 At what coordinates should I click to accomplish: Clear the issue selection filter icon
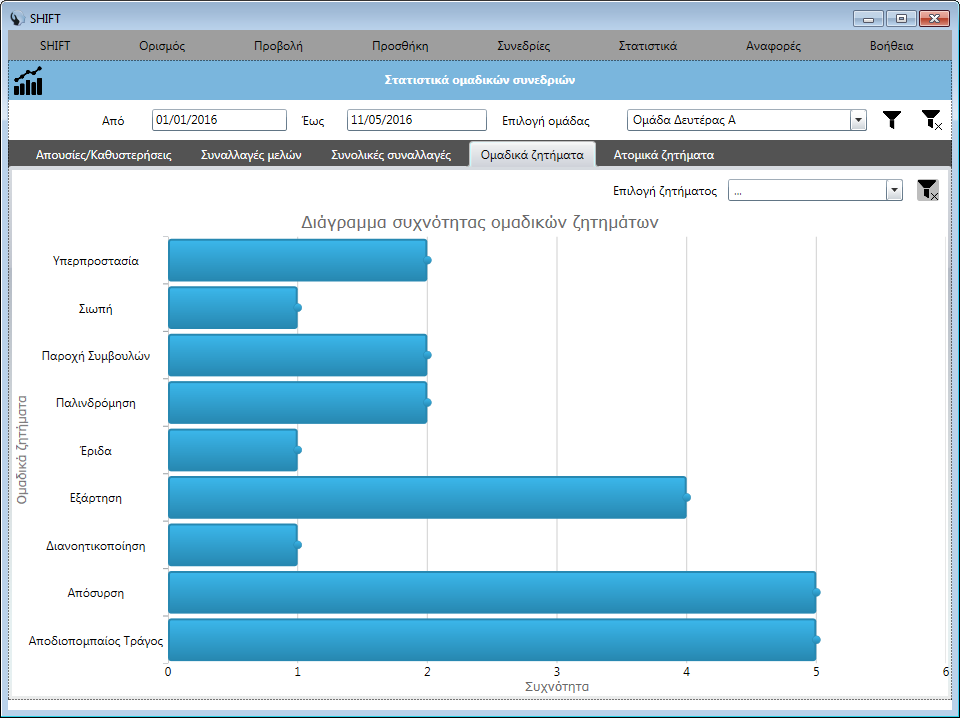click(x=928, y=190)
